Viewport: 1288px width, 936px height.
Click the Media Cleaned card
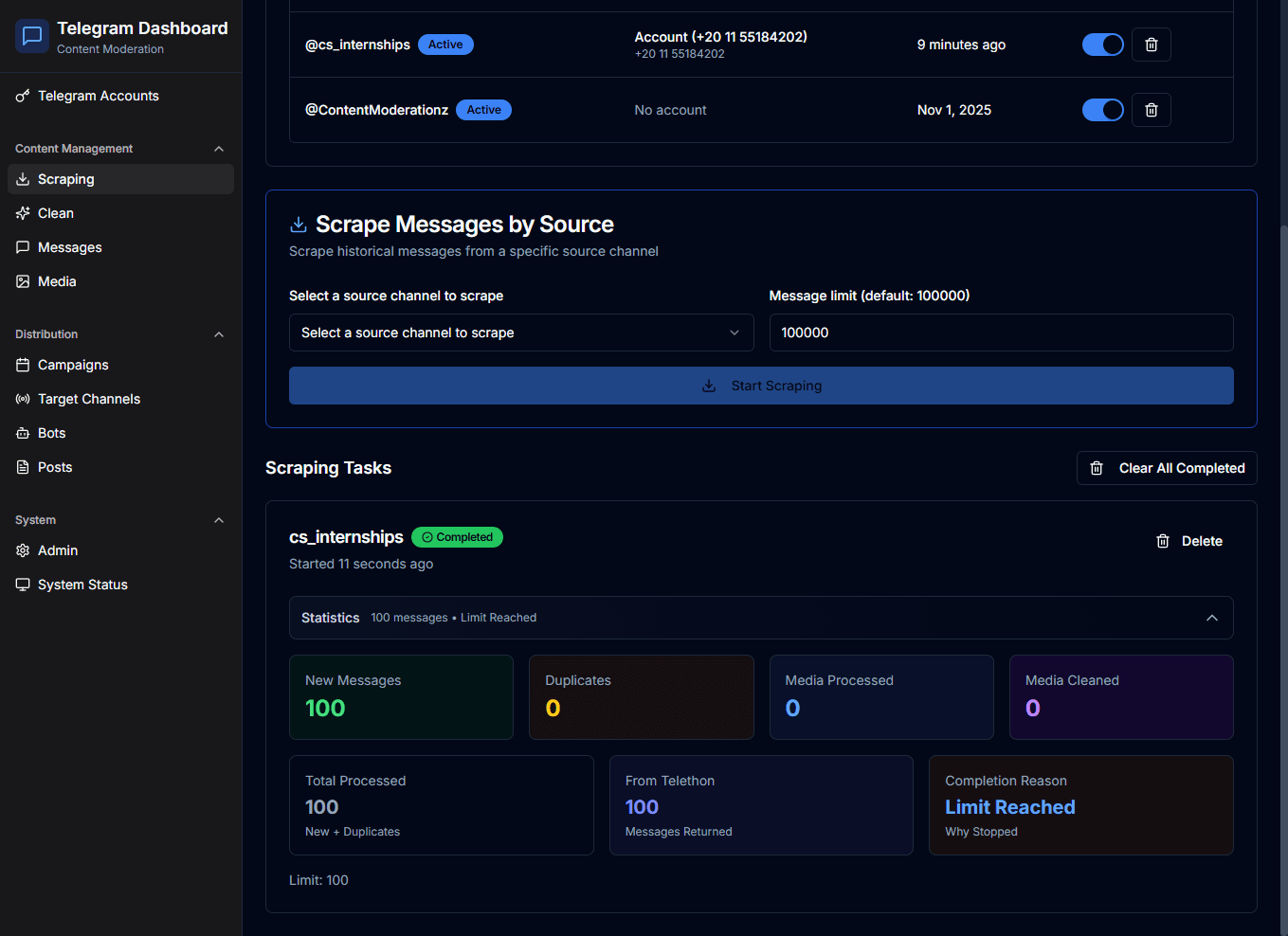point(1121,697)
